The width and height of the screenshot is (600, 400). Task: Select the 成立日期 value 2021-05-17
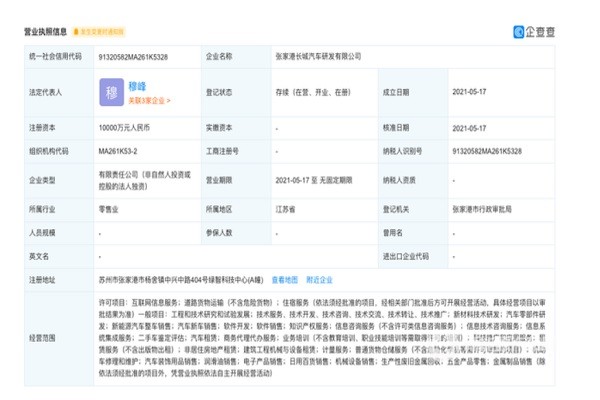click(x=469, y=92)
